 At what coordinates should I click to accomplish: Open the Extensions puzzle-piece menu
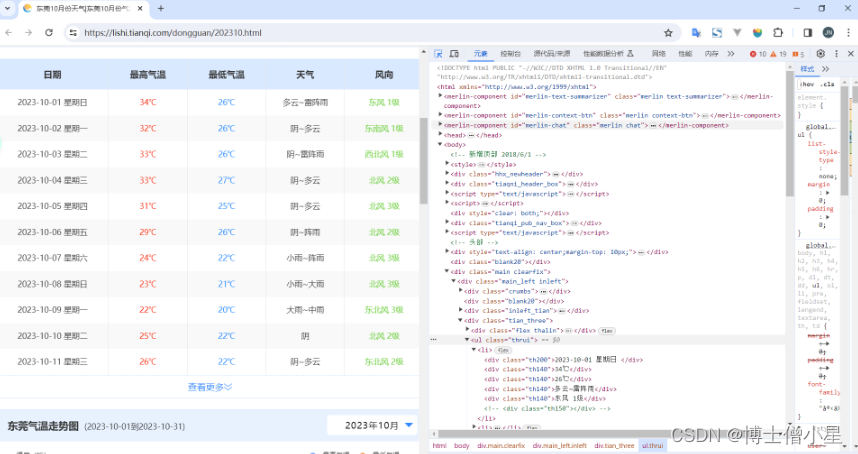click(778, 33)
